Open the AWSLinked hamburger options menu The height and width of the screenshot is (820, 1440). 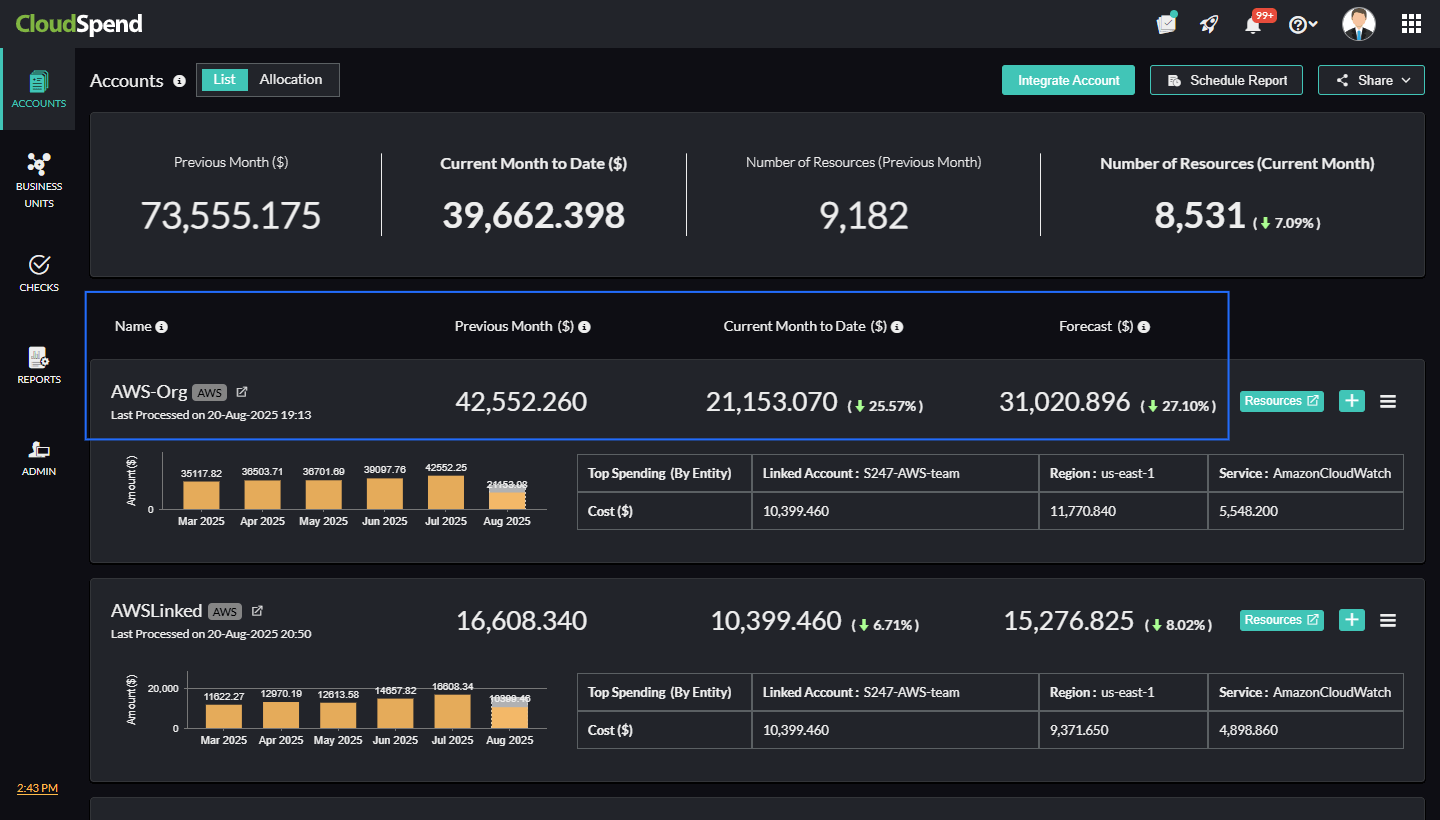1388,620
